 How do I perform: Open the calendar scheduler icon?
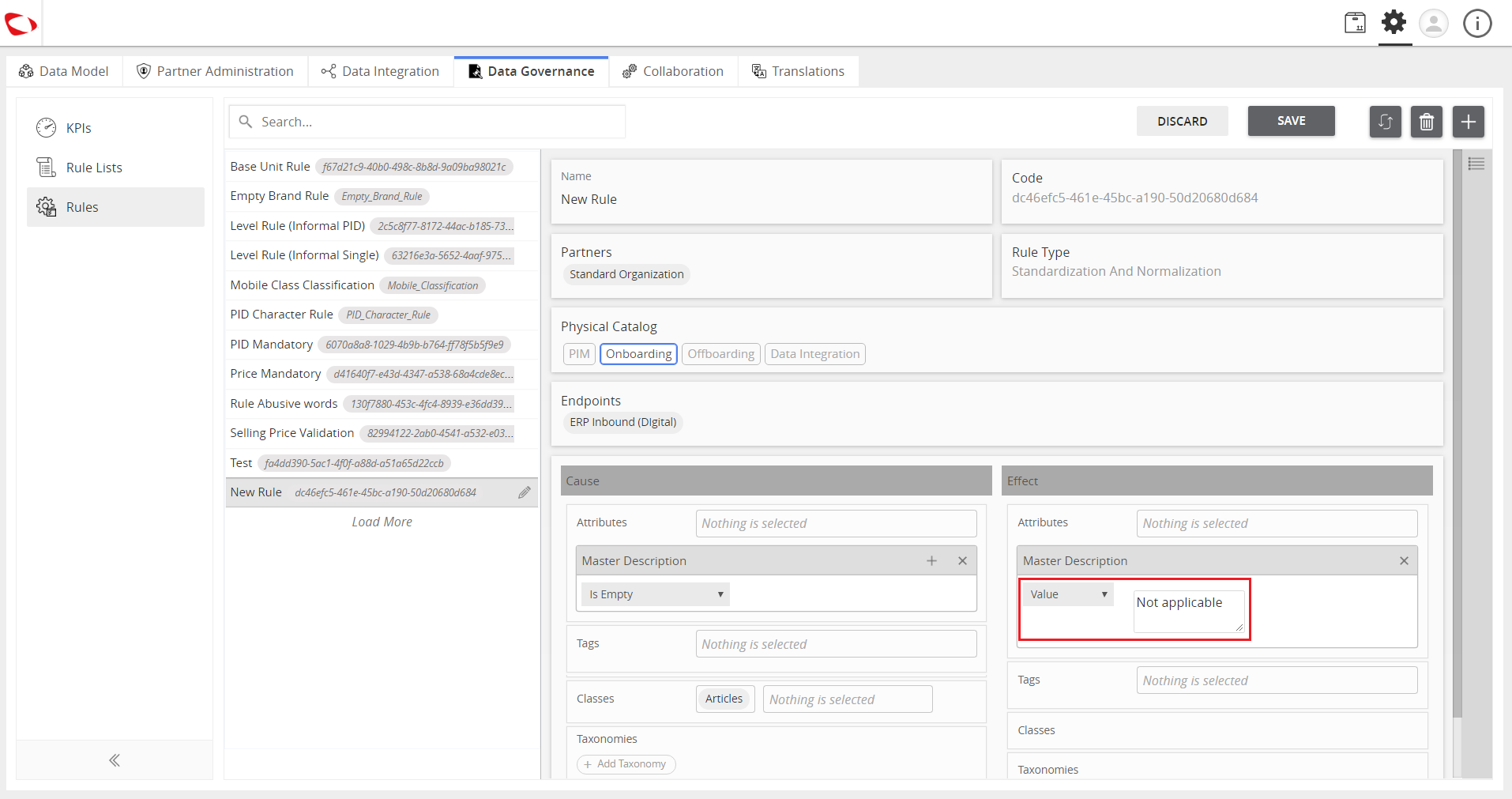pos(1355,23)
